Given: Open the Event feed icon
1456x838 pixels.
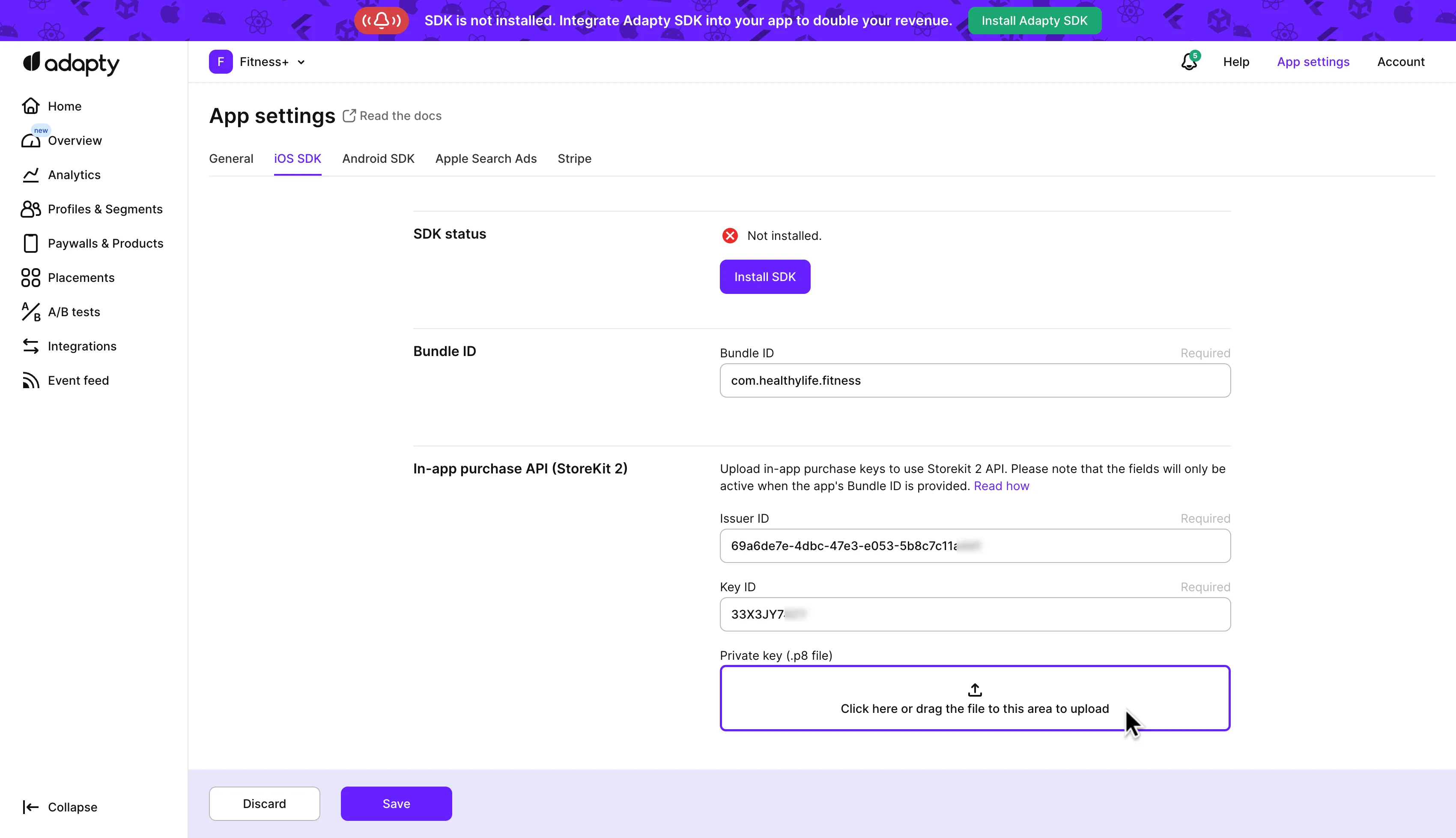Looking at the screenshot, I should [30, 380].
